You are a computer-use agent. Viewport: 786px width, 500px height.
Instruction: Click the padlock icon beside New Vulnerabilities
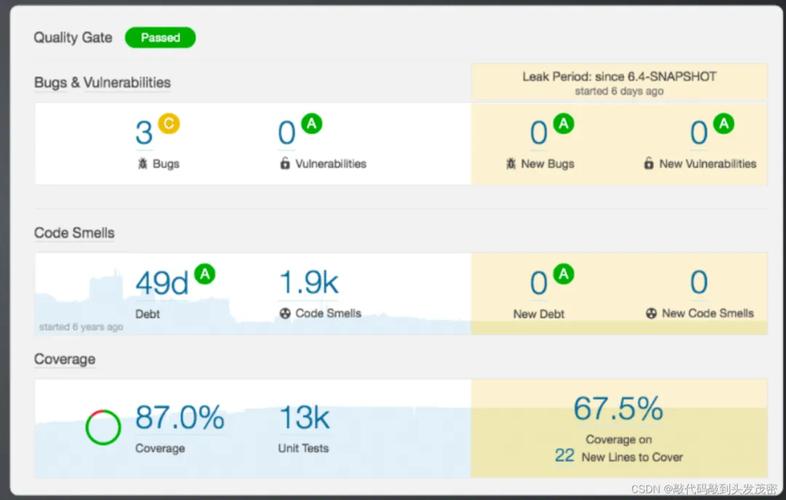pyautogui.click(x=648, y=164)
